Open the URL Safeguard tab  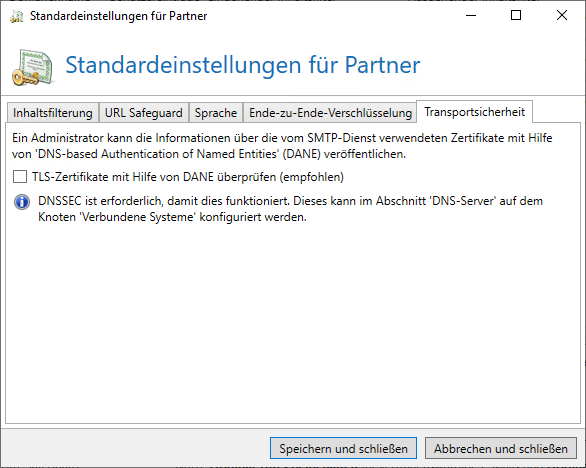[x=144, y=113]
